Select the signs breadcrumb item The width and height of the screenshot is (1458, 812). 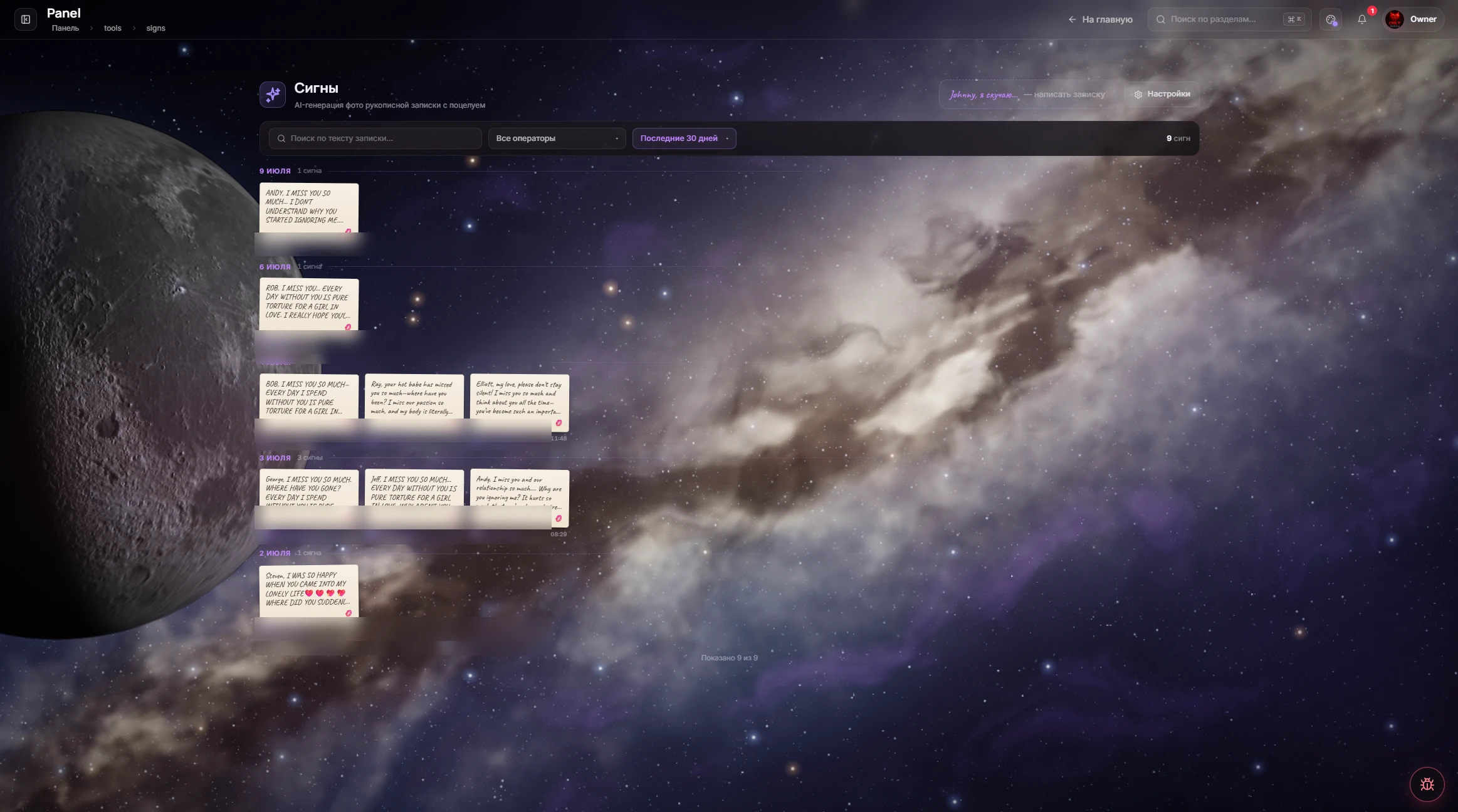click(x=156, y=28)
